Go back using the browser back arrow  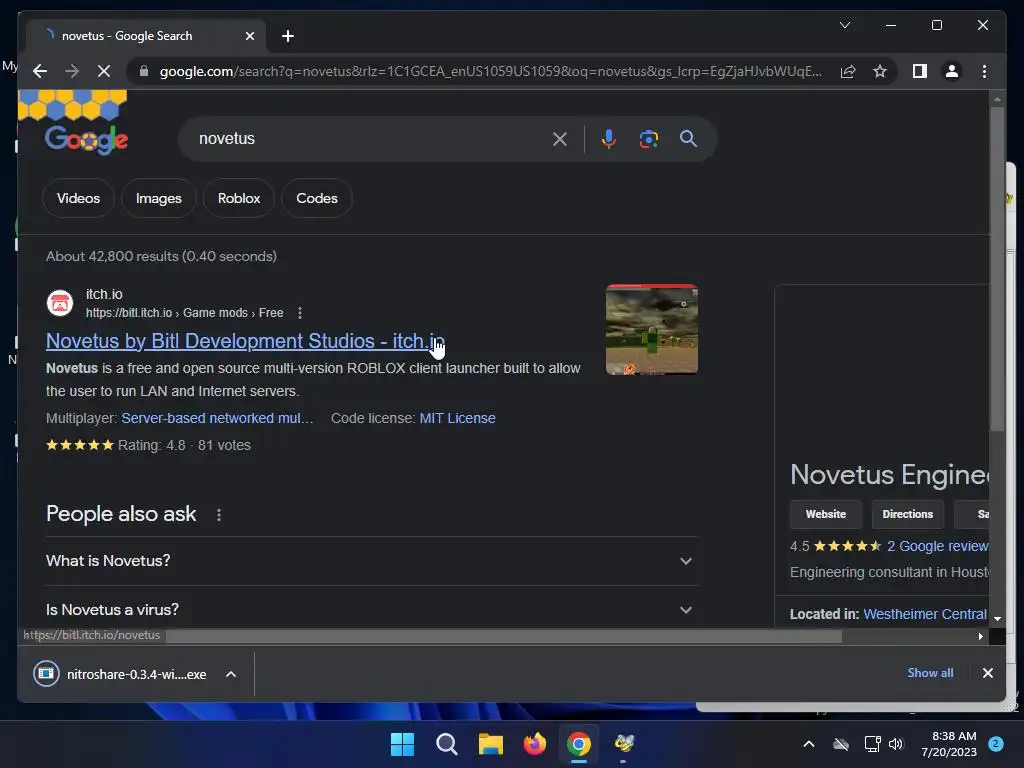click(40, 71)
